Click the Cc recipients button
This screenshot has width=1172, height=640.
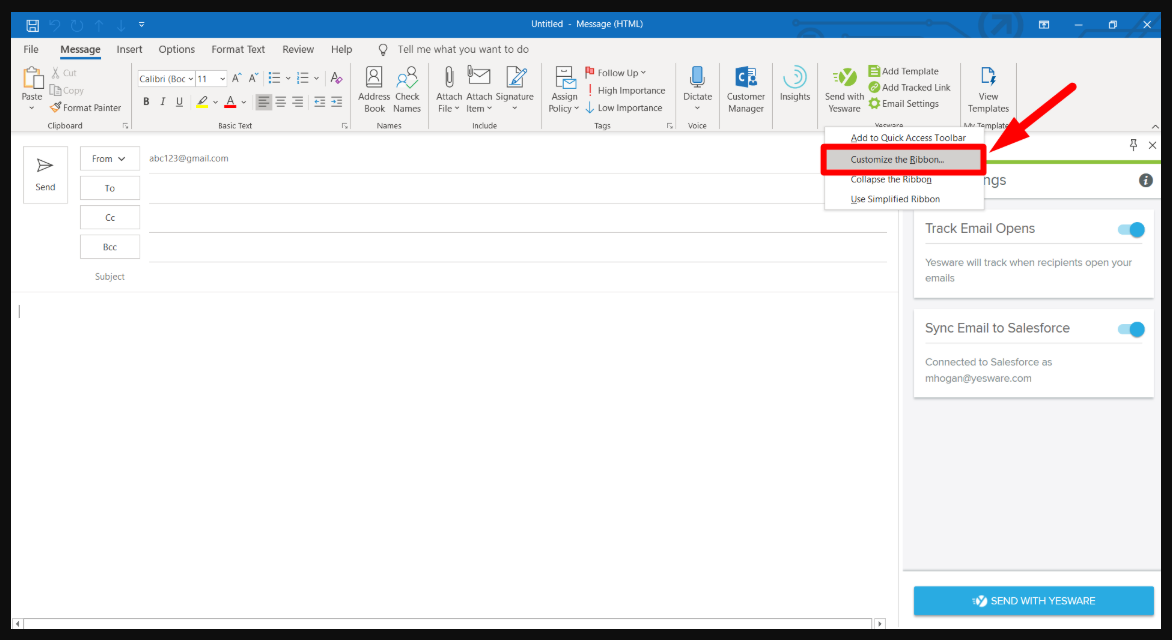click(x=110, y=218)
